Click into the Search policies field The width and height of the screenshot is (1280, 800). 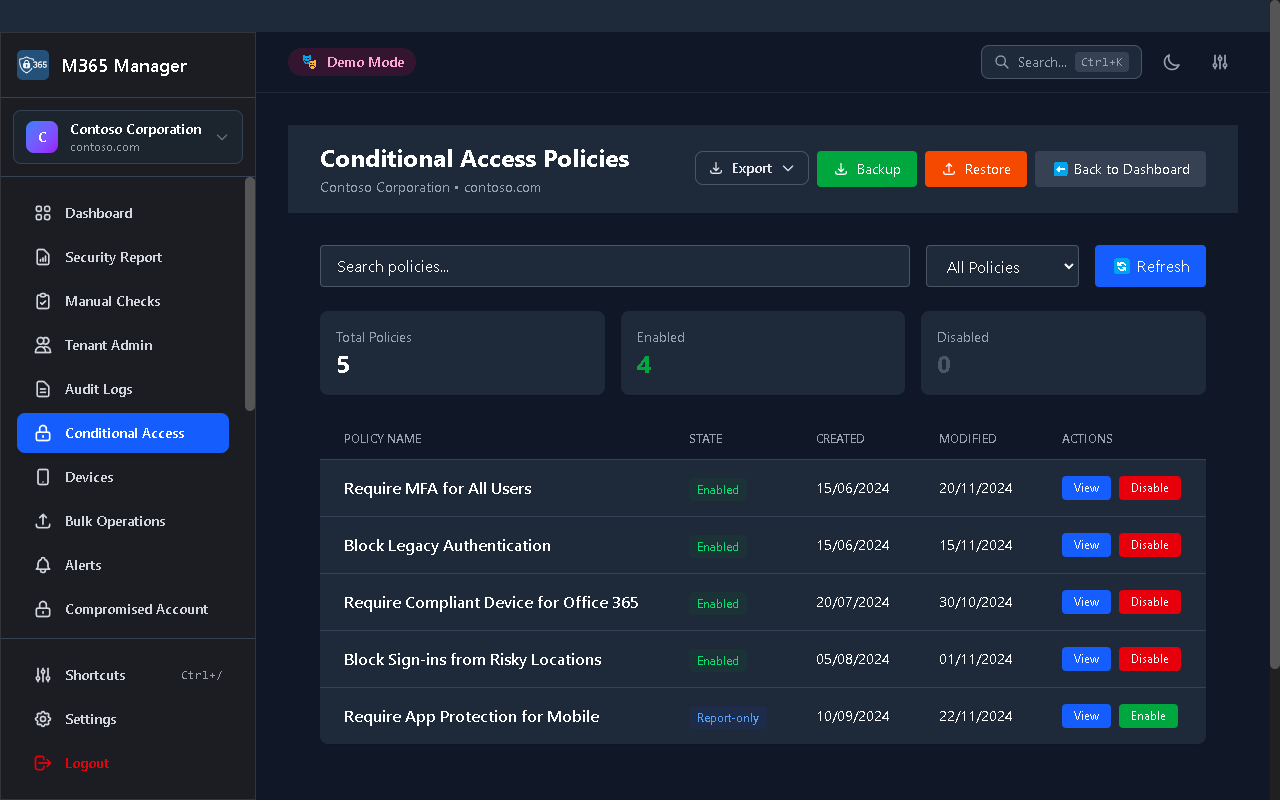pyautogui.click(x=614, y=266)
